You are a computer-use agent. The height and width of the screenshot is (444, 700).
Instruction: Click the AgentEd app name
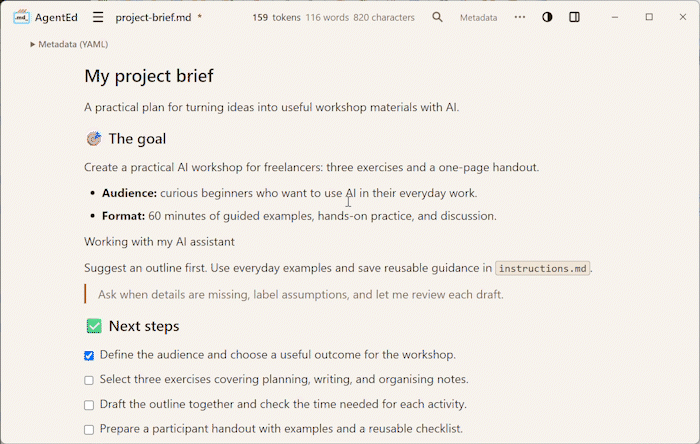(56, 17)
